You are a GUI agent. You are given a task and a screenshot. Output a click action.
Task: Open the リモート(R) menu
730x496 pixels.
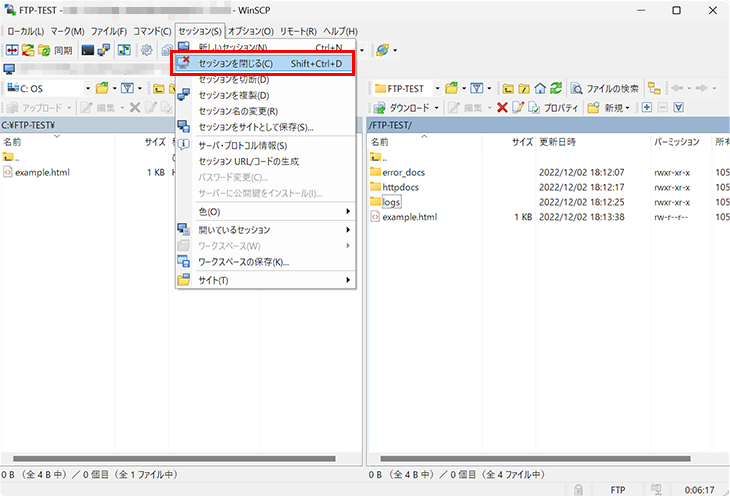298,31
